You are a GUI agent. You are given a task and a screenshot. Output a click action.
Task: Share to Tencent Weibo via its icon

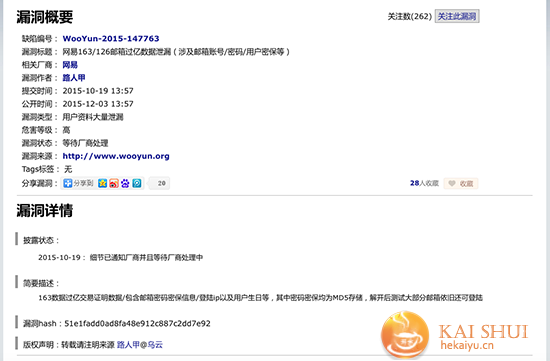click(137, 183)
